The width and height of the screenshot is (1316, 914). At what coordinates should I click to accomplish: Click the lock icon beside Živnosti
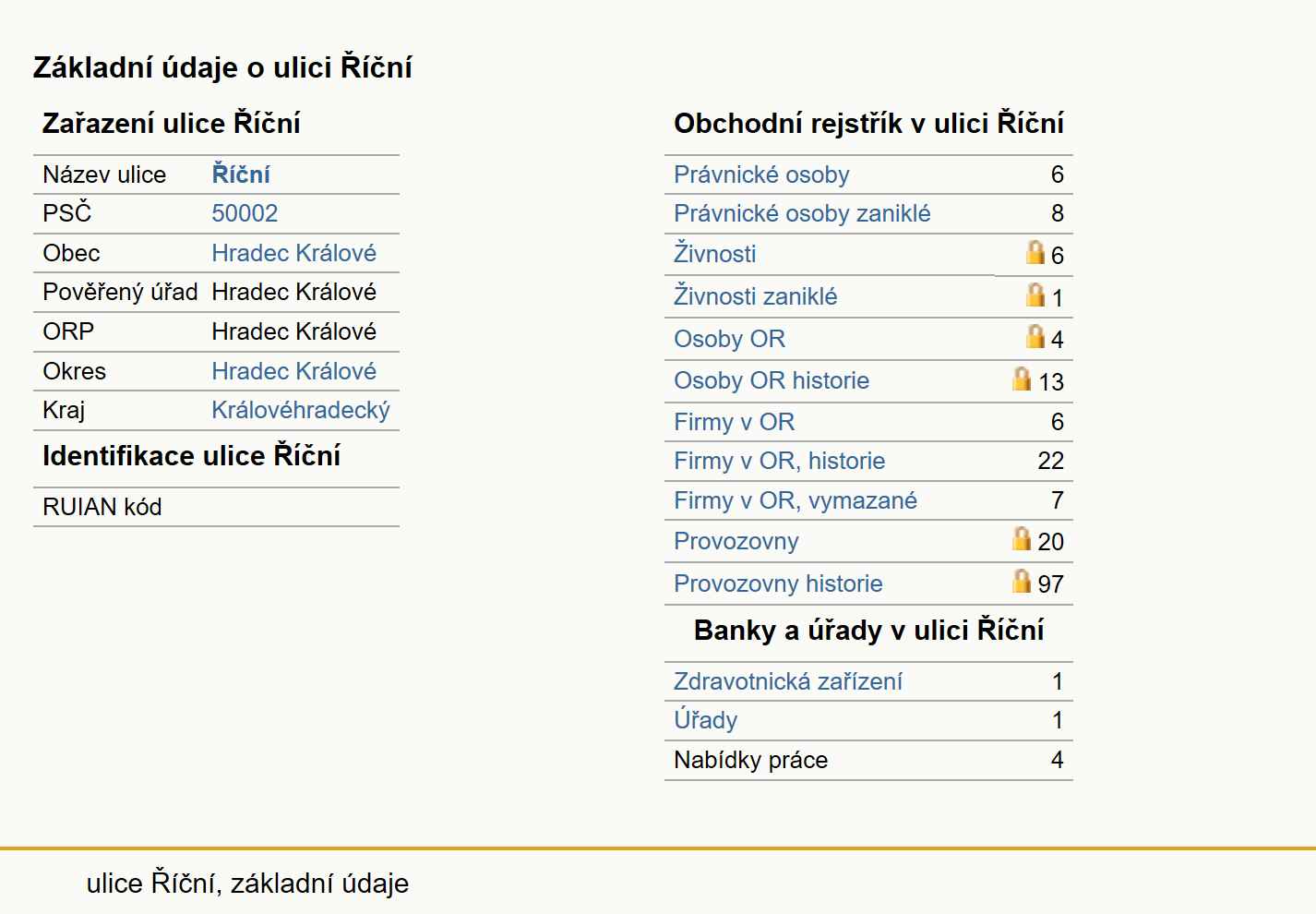tap(1035, 252)
